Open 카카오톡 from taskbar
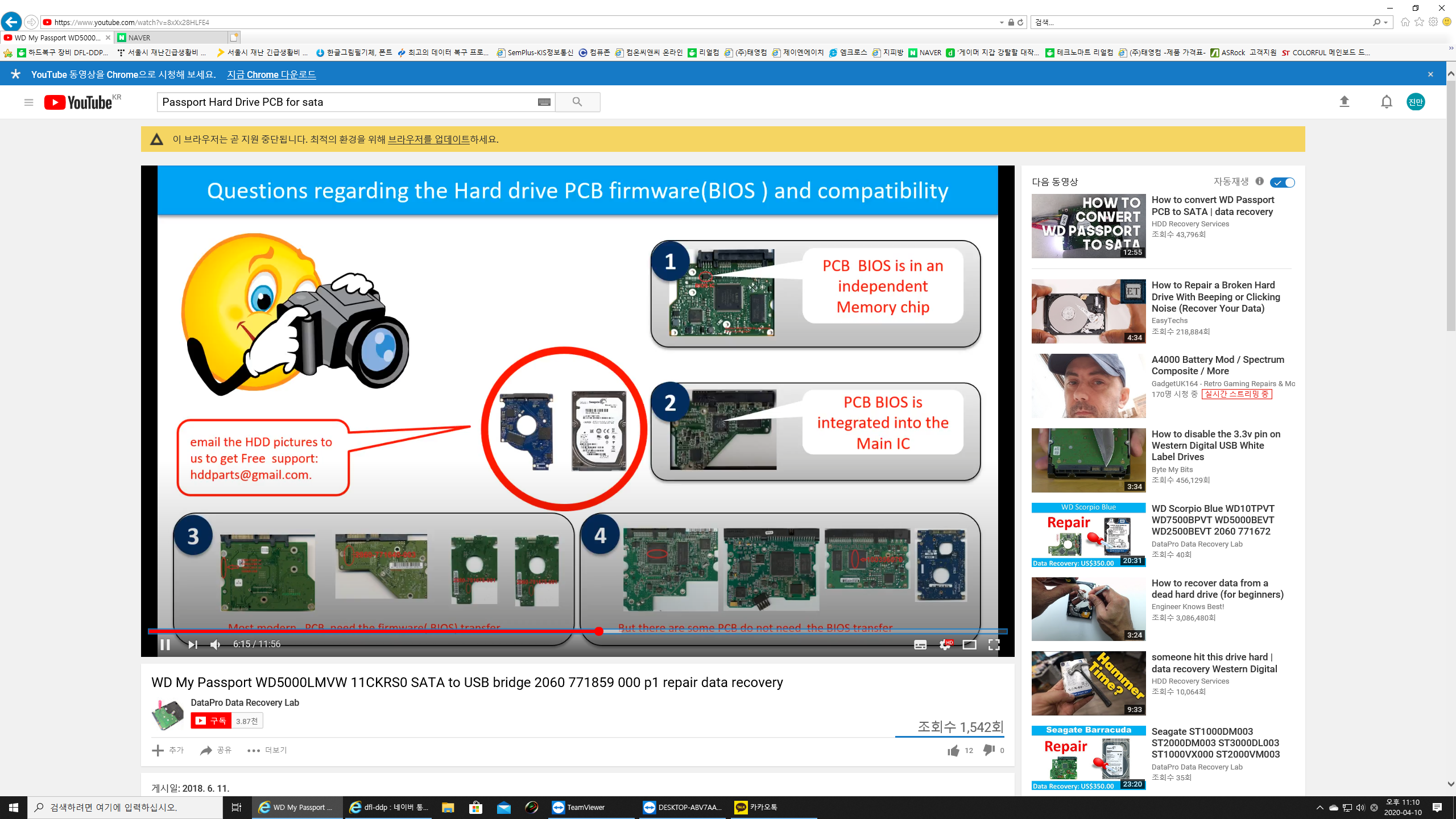 click(x=772, y=808)
